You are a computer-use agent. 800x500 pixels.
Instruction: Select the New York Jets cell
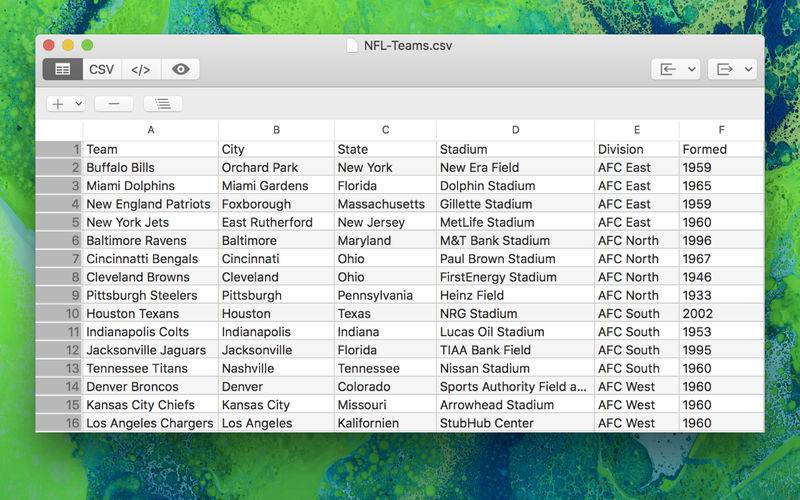[x=151, y=222]
